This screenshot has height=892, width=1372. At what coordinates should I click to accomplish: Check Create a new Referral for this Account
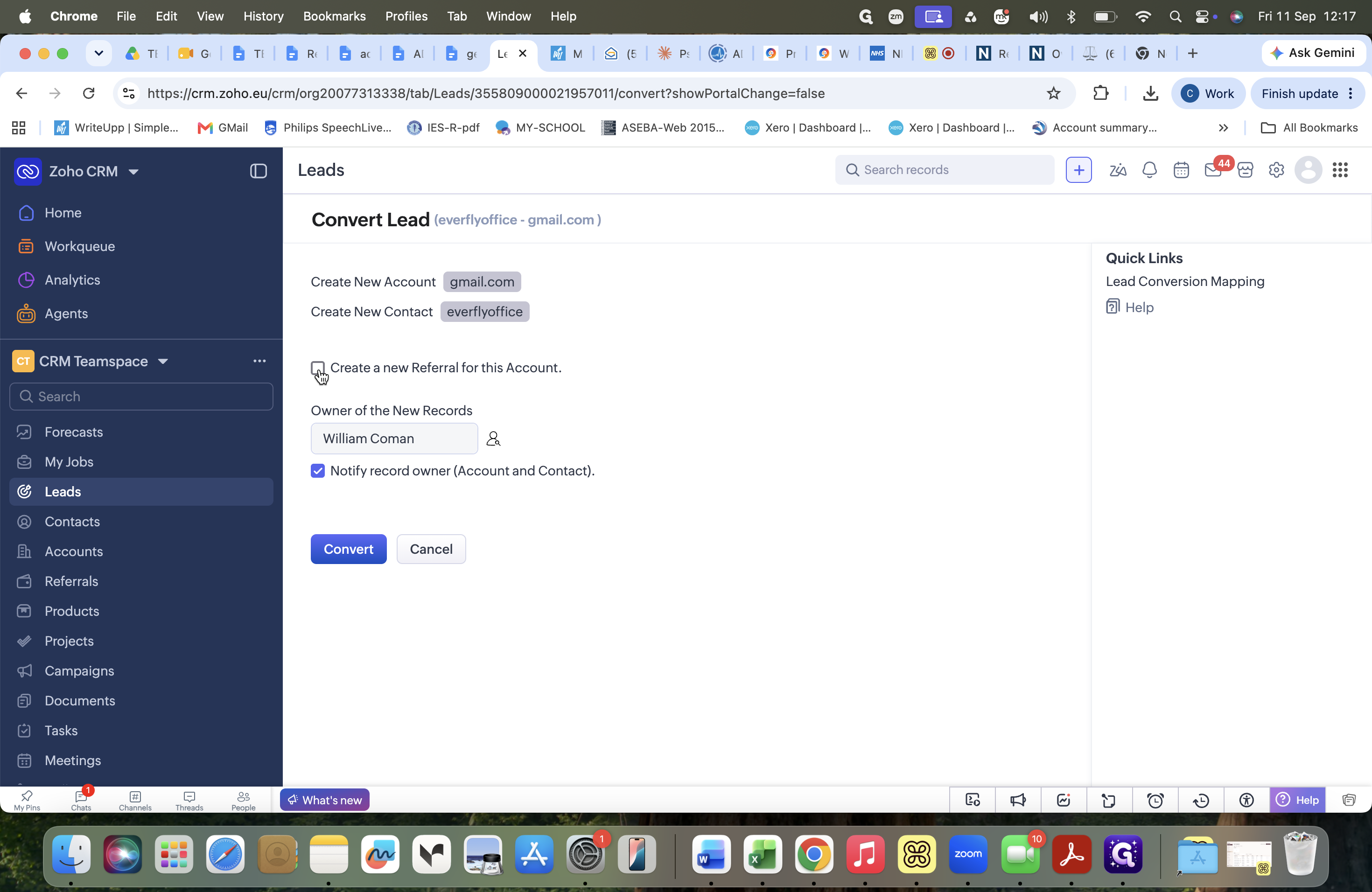(x=318, y=368)
